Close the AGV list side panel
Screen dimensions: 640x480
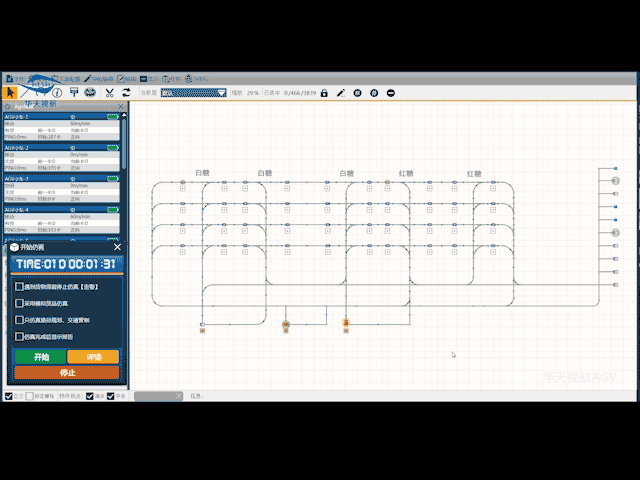121,106
